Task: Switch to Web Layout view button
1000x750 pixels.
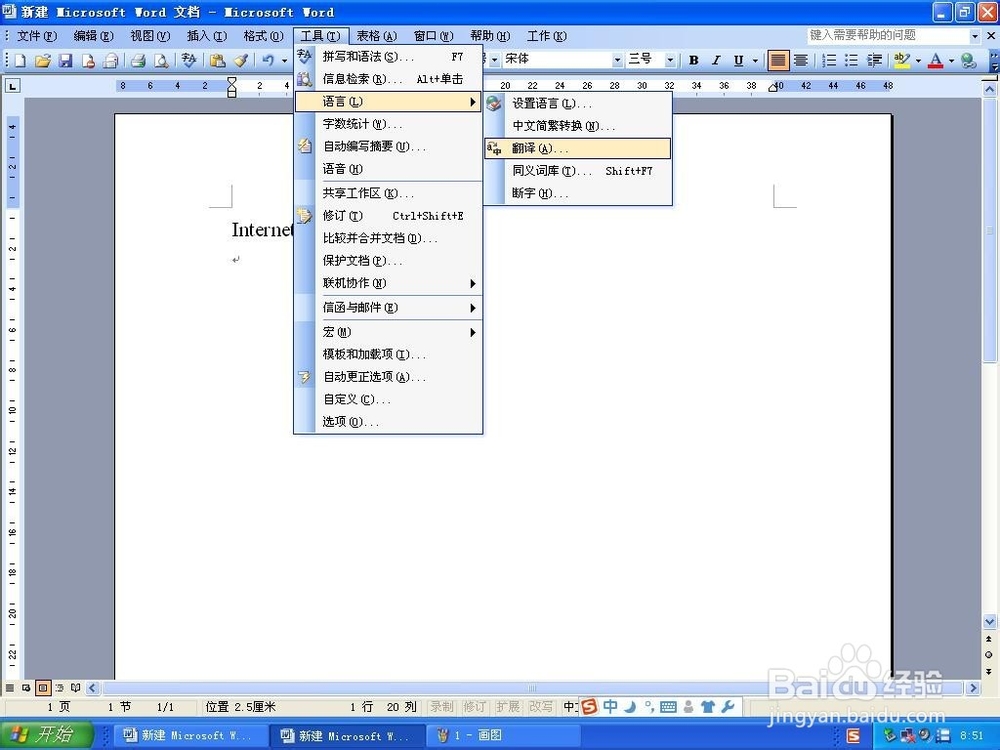Action: [26, 688]
